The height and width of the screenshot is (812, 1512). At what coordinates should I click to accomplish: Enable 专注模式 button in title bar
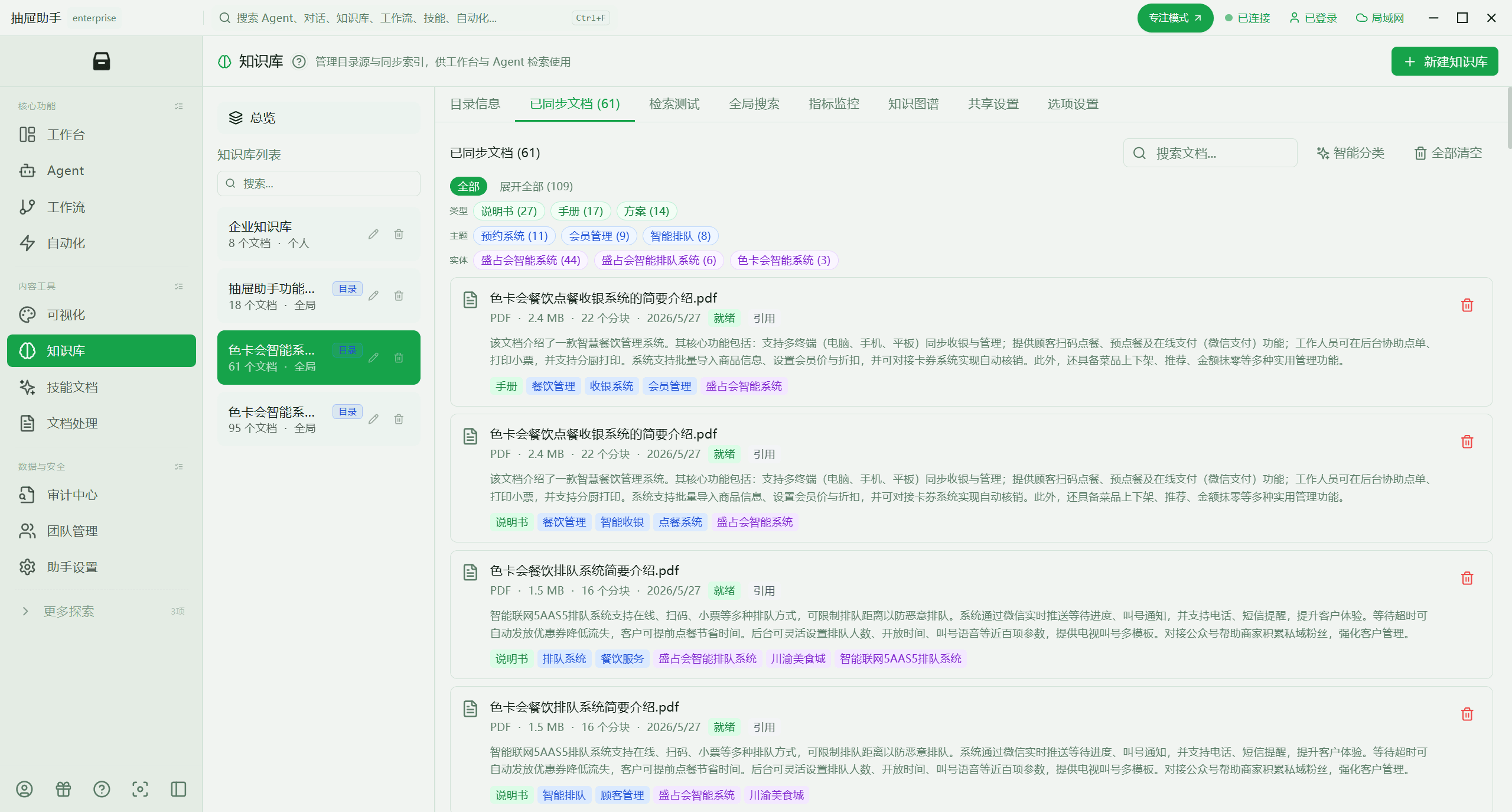tap(1175, 18)
